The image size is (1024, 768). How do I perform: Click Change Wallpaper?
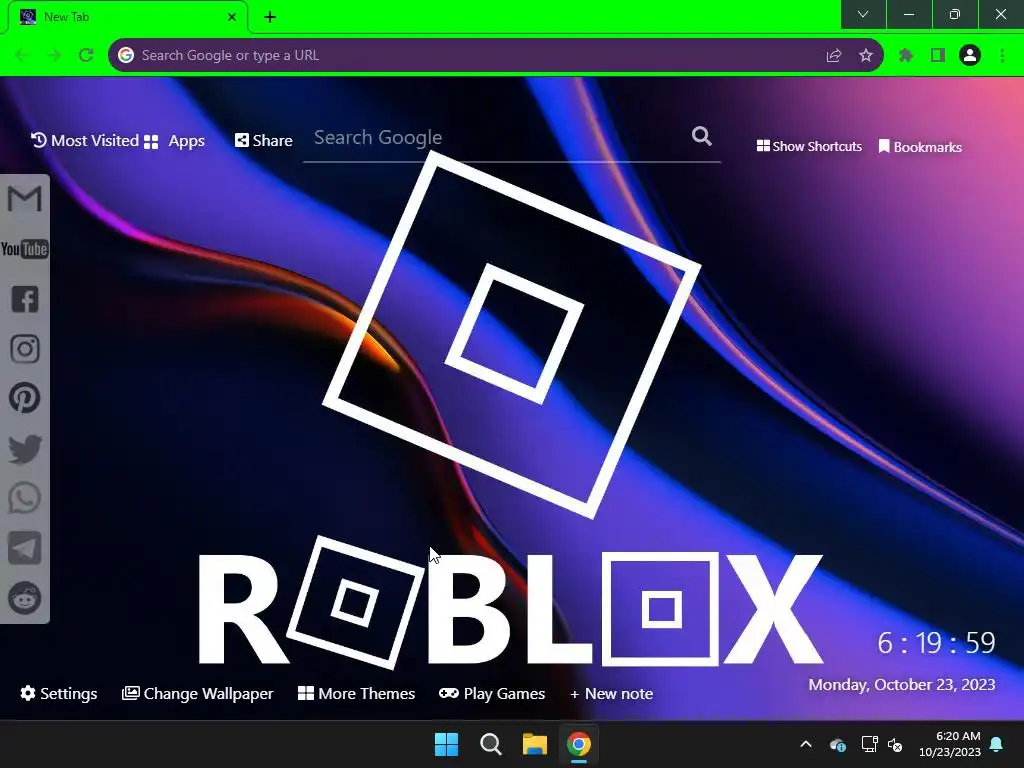(197, 694)
